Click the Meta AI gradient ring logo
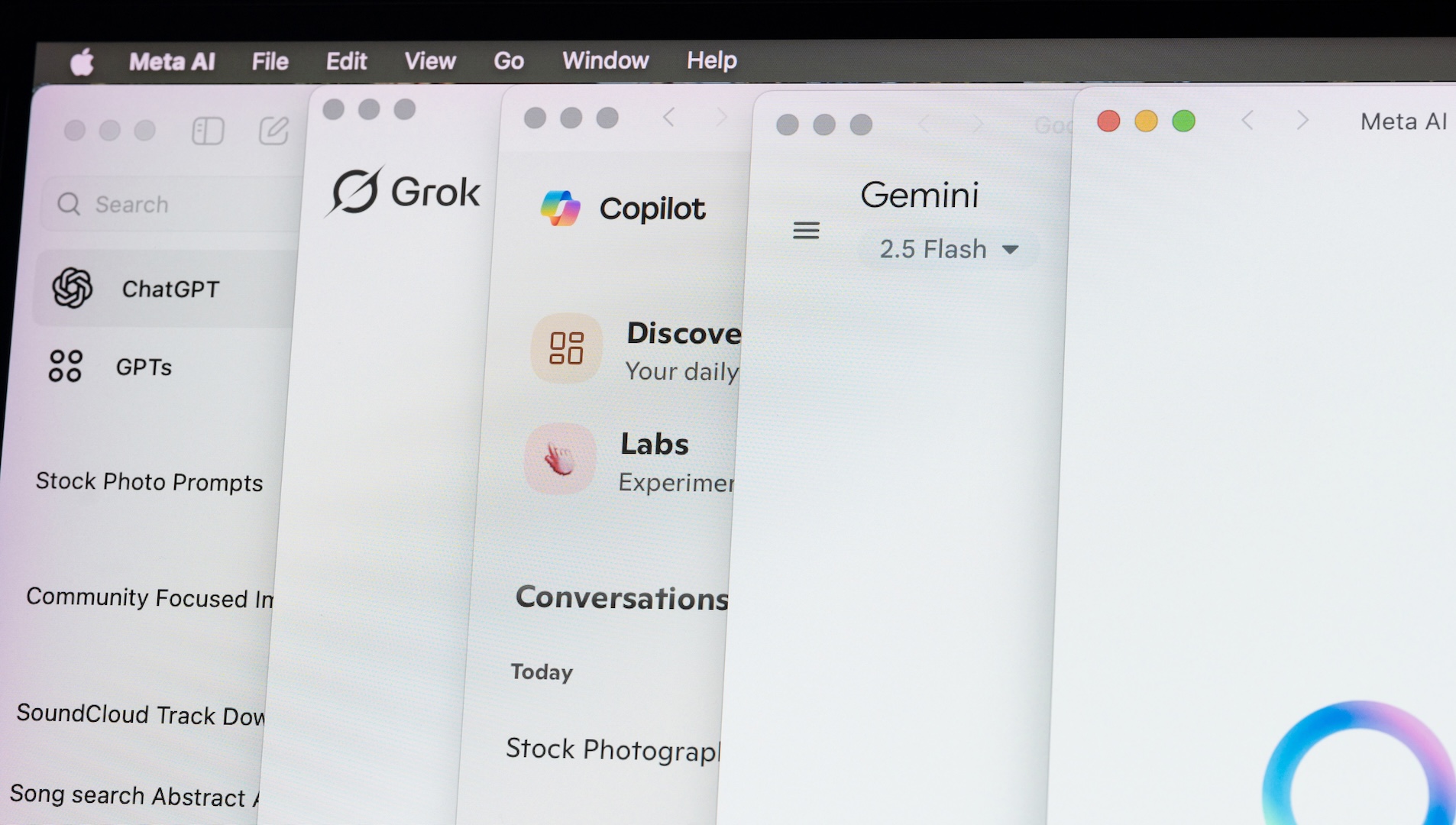1456x825 pixels. pos(1358,764)
